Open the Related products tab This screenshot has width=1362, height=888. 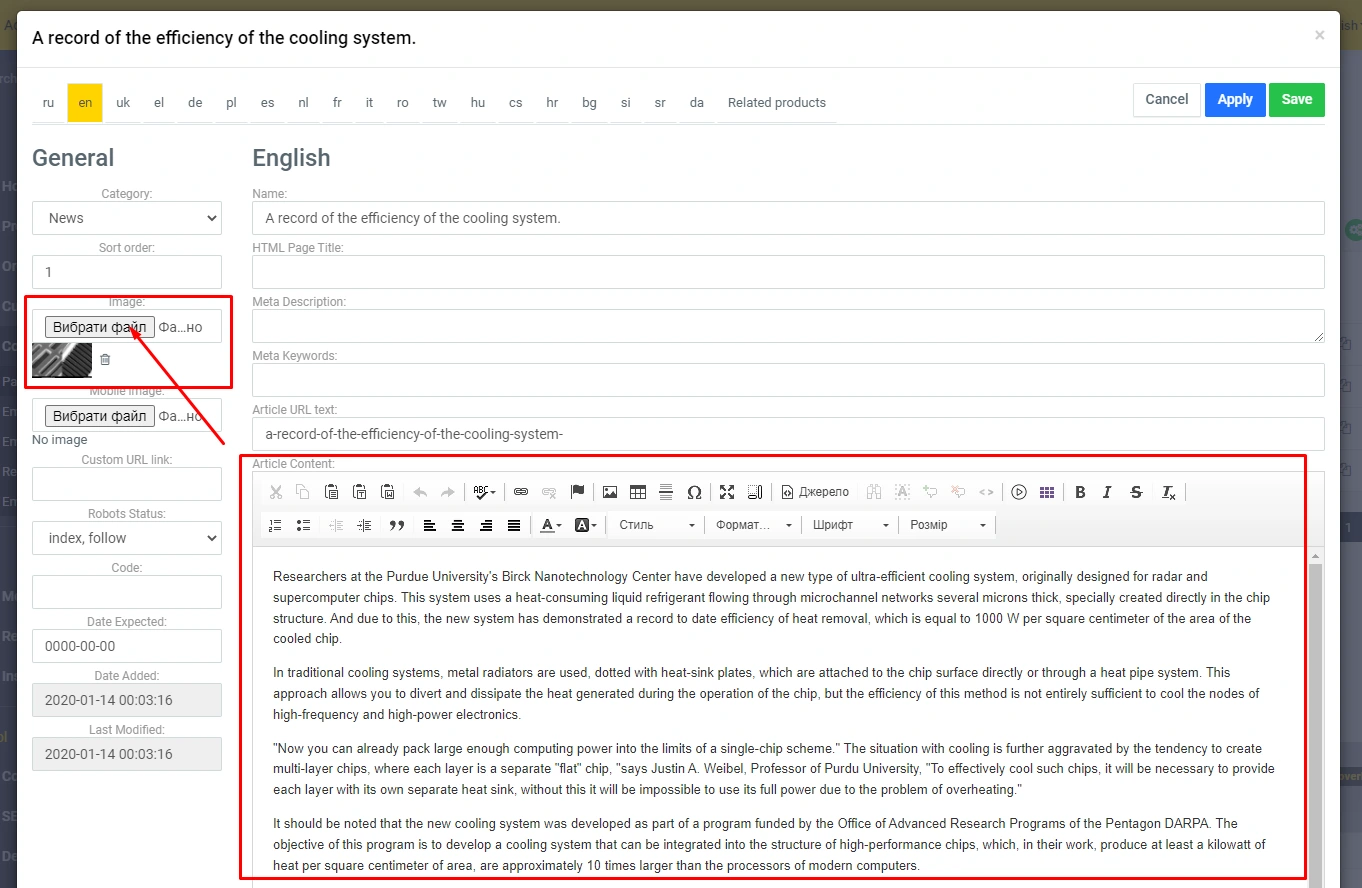(x=776, y=103)
